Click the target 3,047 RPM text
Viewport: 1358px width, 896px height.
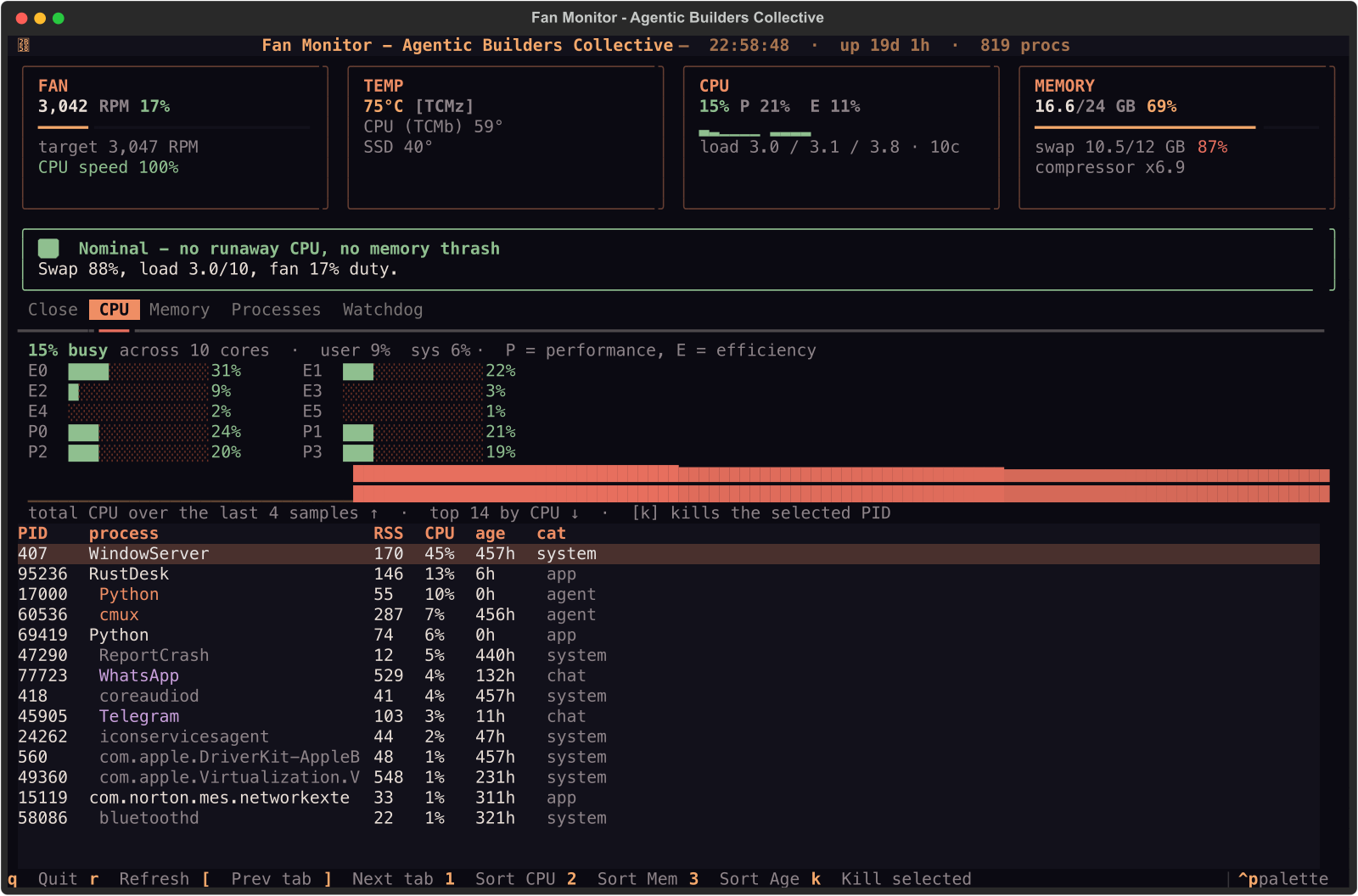[x=118, y=147]
